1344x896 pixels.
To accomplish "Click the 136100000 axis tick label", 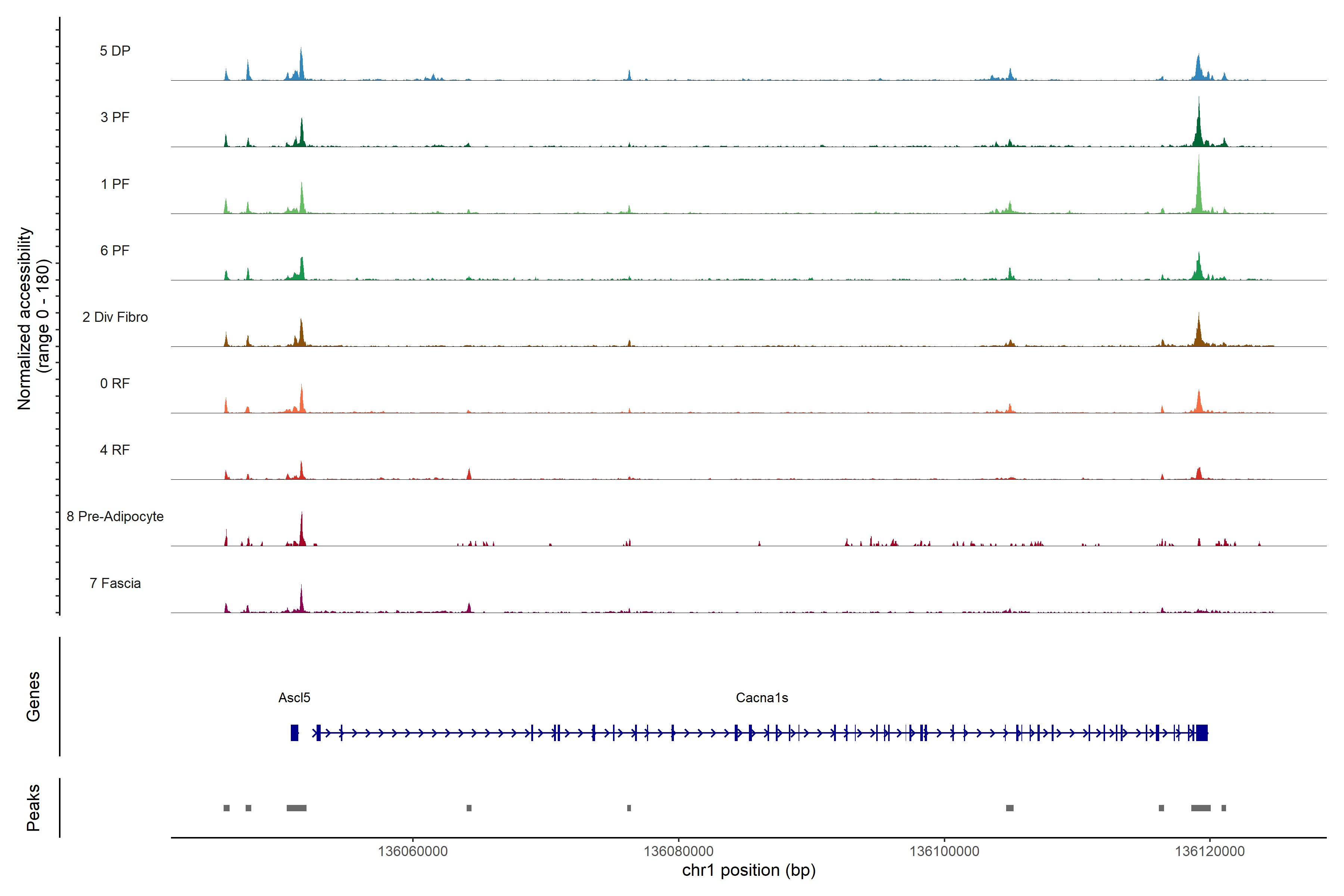I will (x=944, y=852).
